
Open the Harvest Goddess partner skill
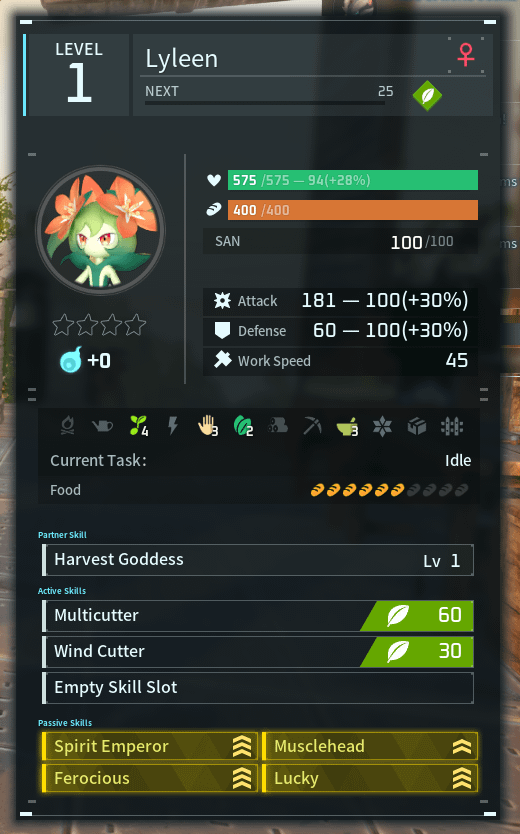point(258,560)
